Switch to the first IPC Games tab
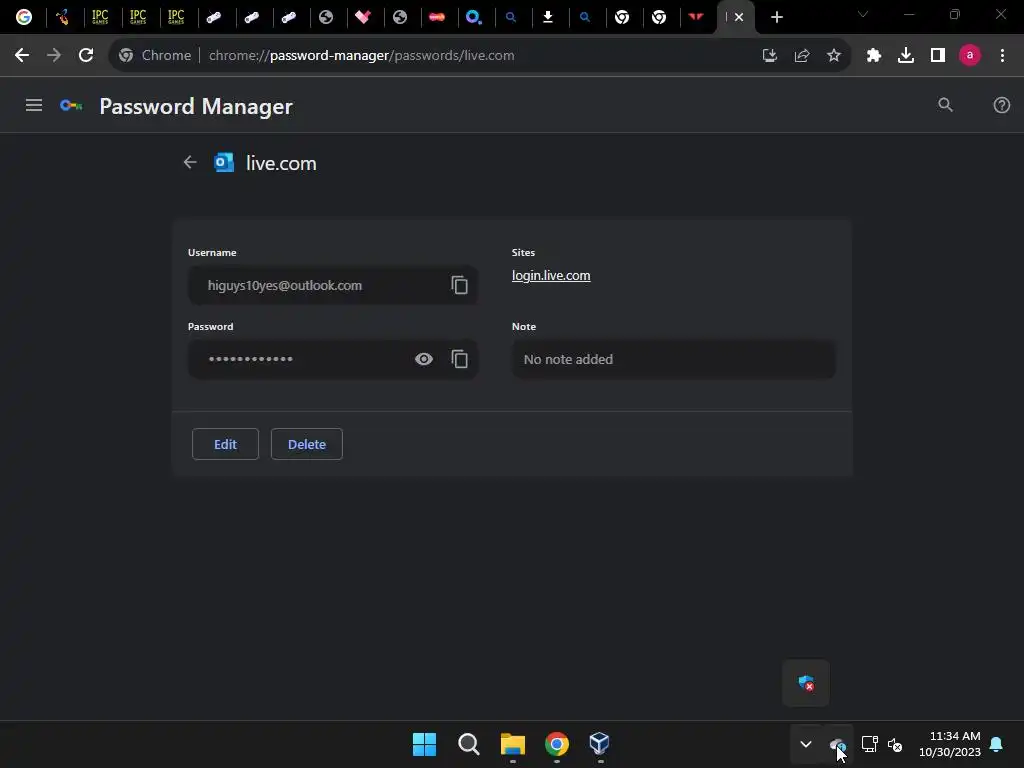The width and height of the screenshot is (1024, 768). pos(100,17)
